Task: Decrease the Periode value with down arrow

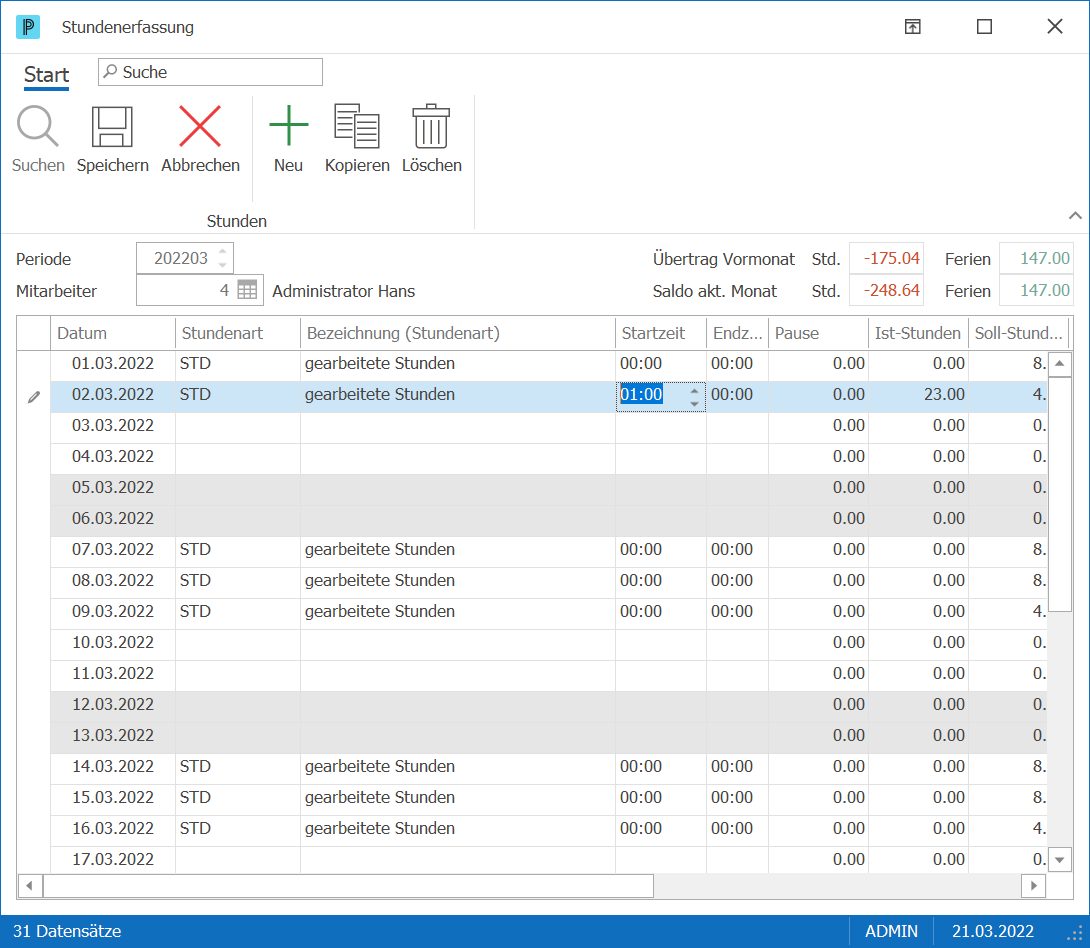Action: pos(222,265)
